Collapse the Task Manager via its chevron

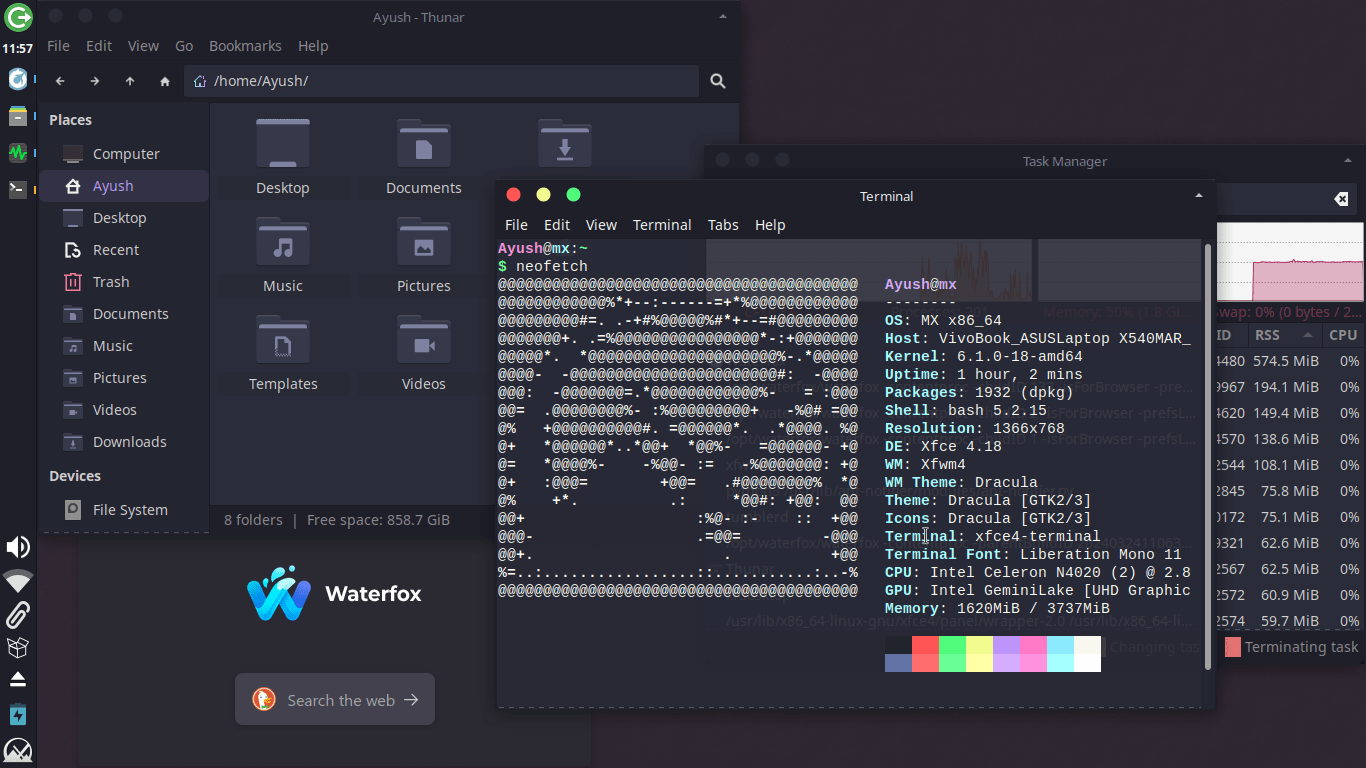(x=1347, y=160)
